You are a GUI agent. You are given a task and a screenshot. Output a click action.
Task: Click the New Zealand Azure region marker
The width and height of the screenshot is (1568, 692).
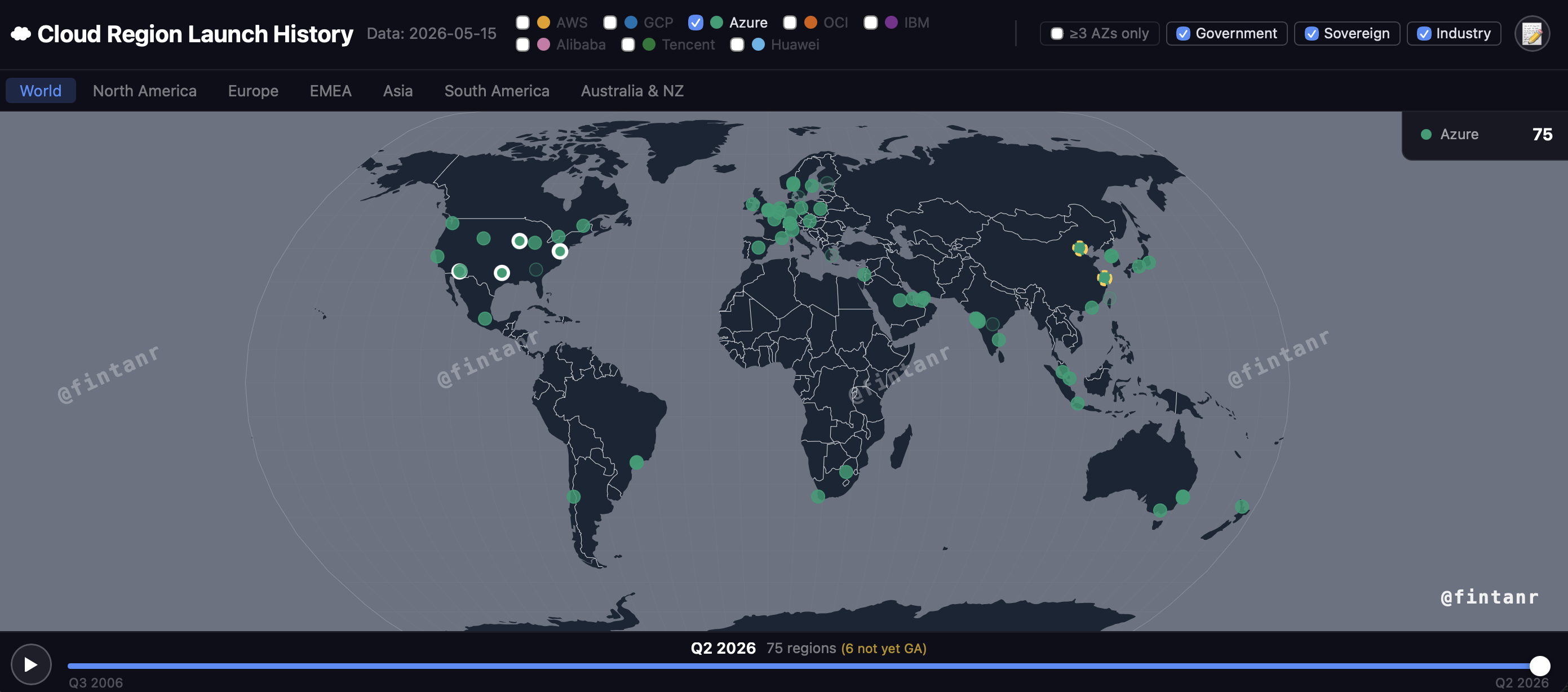click(1242, 506)
